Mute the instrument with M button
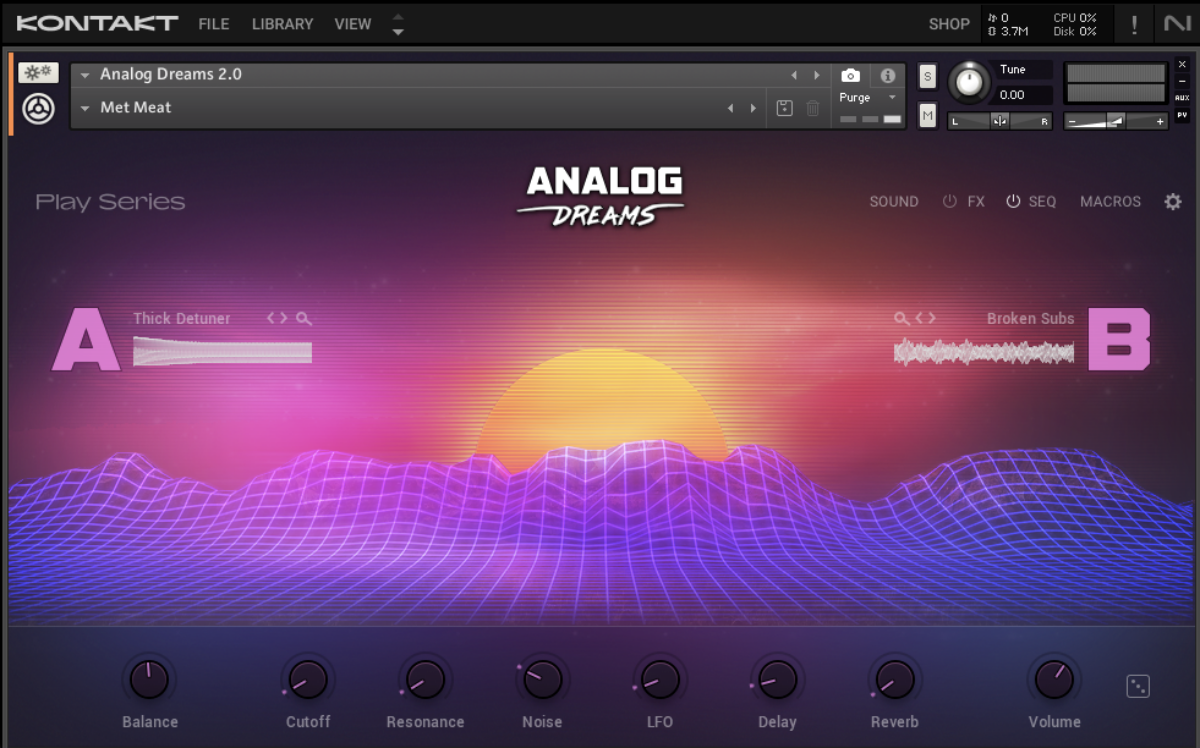Screen dimensions: 1200x748 point(928,116)
